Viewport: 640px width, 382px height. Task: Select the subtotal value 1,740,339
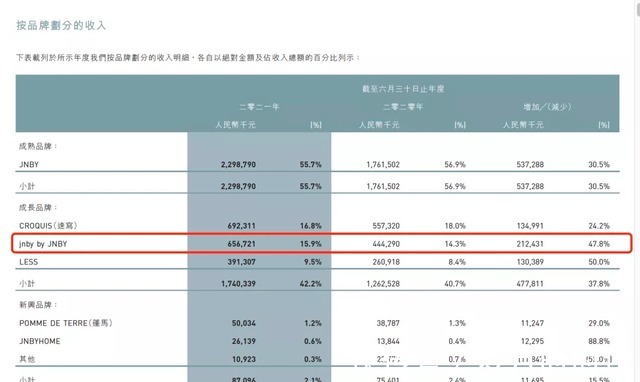(x=238, y=284)
